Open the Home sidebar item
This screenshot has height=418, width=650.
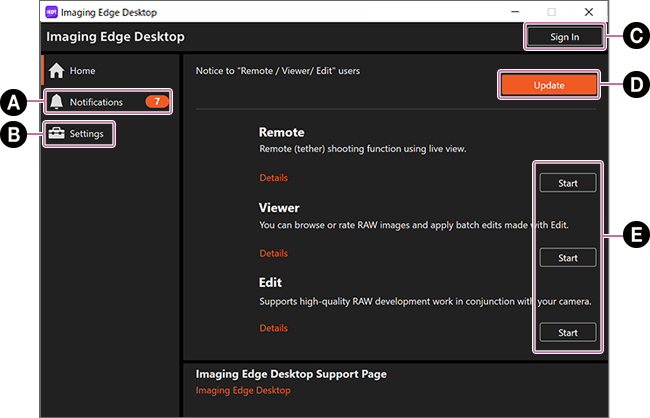point(110,70)
